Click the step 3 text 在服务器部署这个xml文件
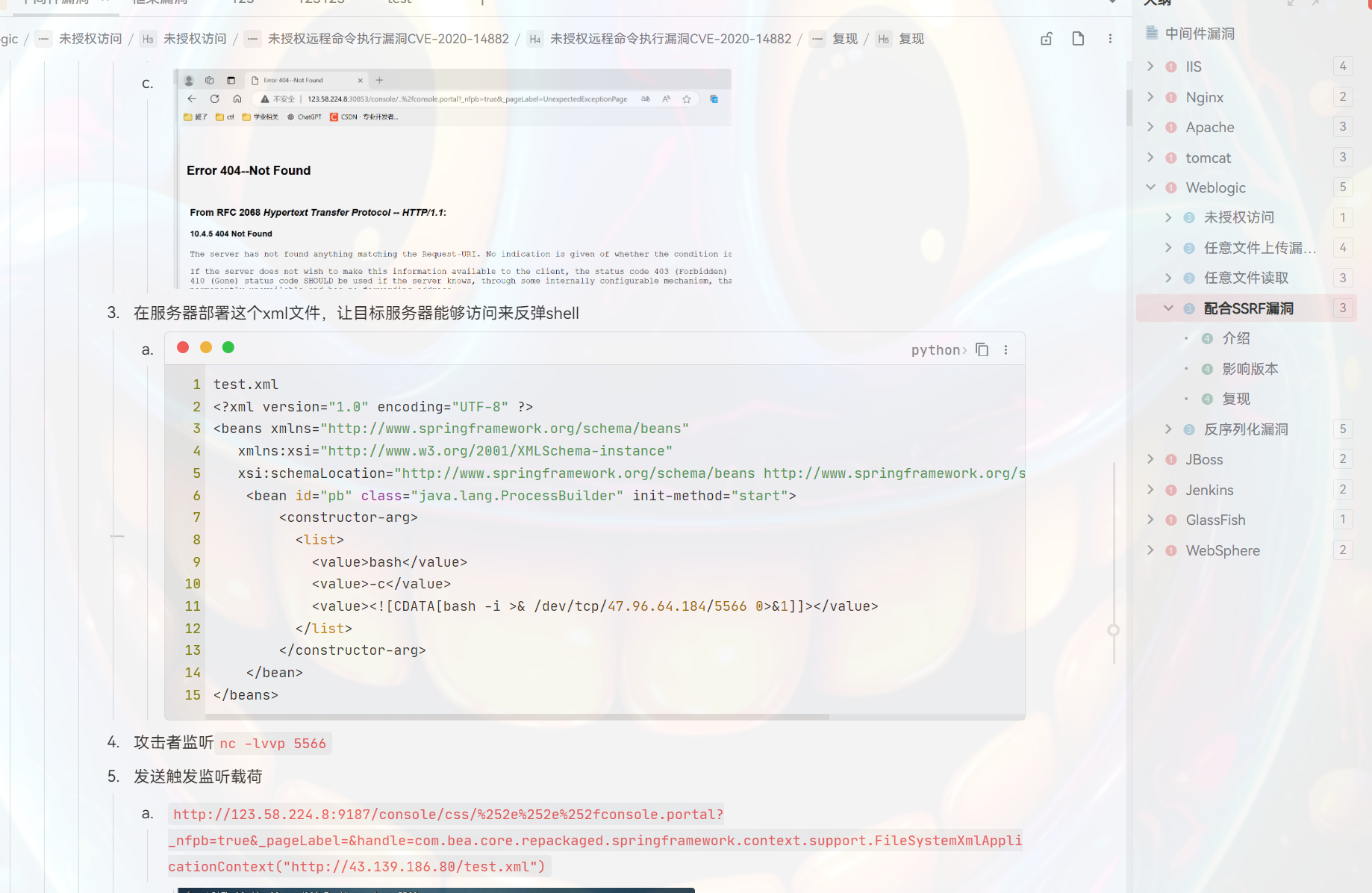 pos(356,313)
